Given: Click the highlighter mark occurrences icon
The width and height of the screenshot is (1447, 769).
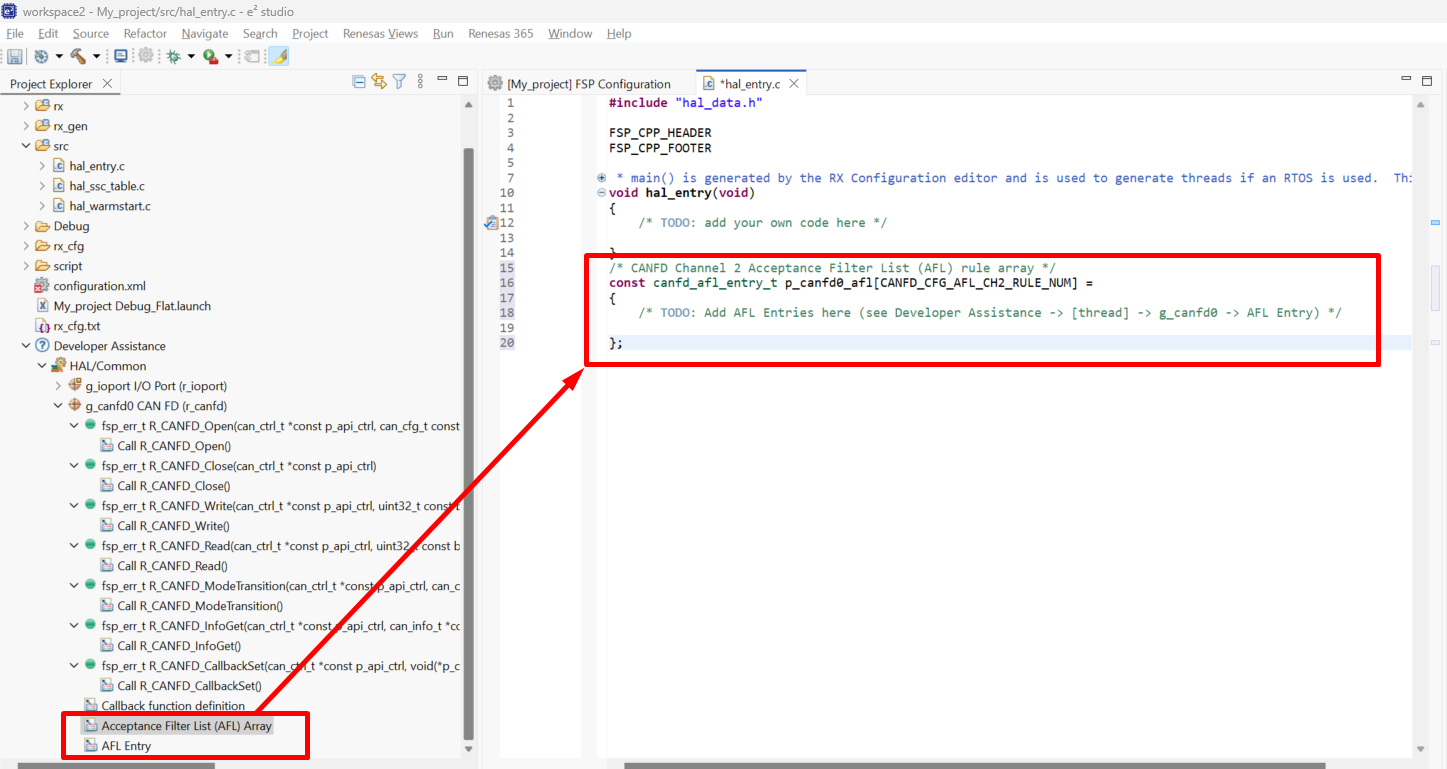Looking at the screenshot, I should 279,56.
